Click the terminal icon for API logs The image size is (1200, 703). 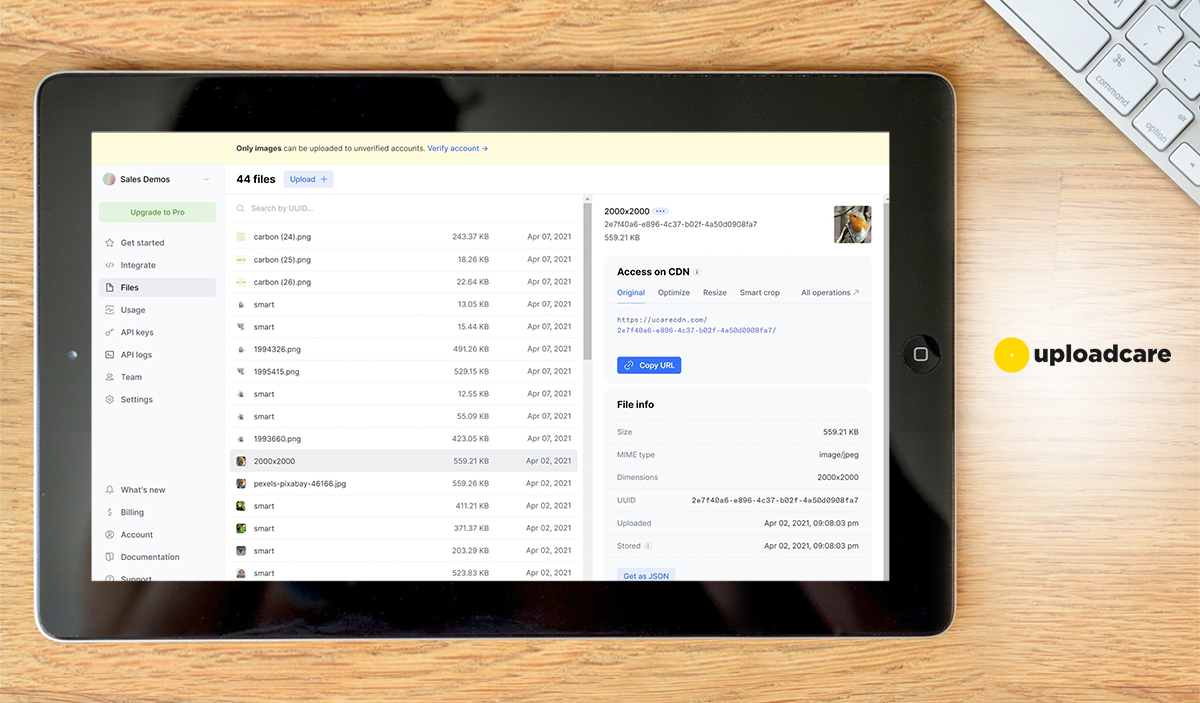pyautogui.click(x=110, y=355)
